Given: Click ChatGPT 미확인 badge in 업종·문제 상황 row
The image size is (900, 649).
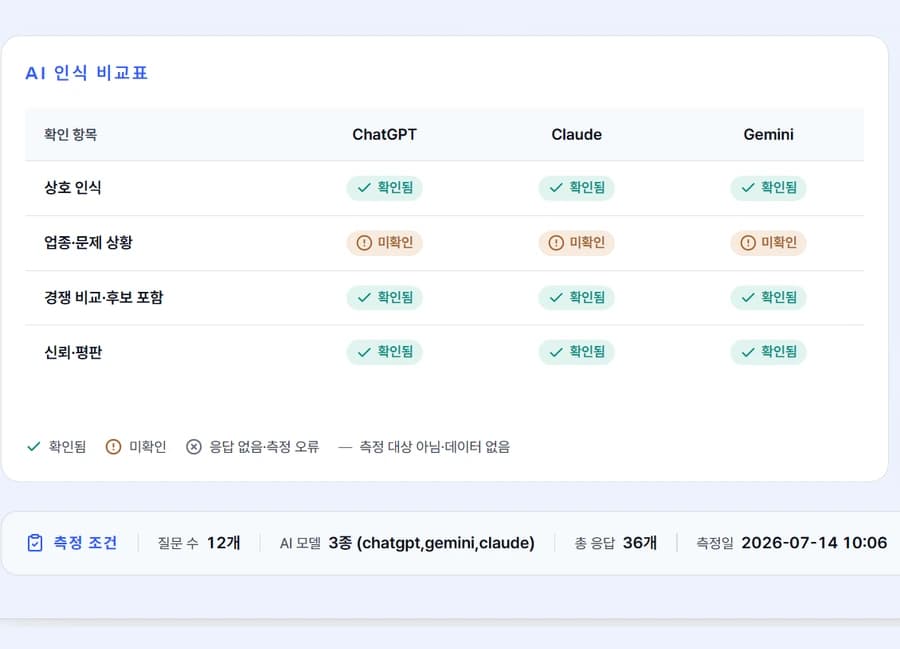Looking at the screenshot, I should click(385, 243).
